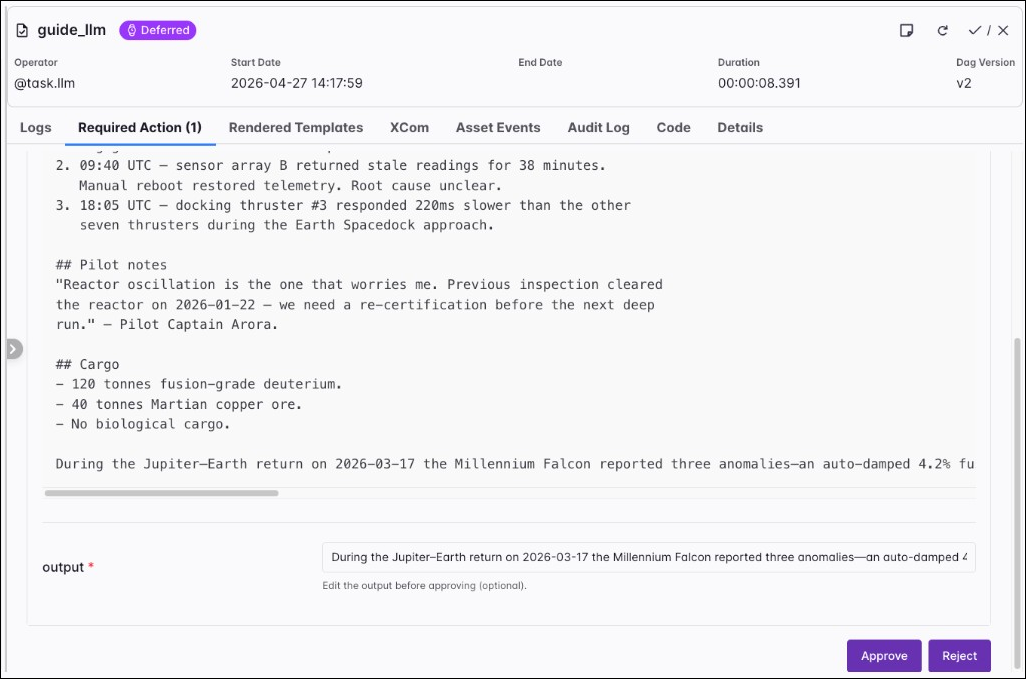Screen dimensions: 1026x679
Task: Mark the task instance as success
Action: (975, 31)
